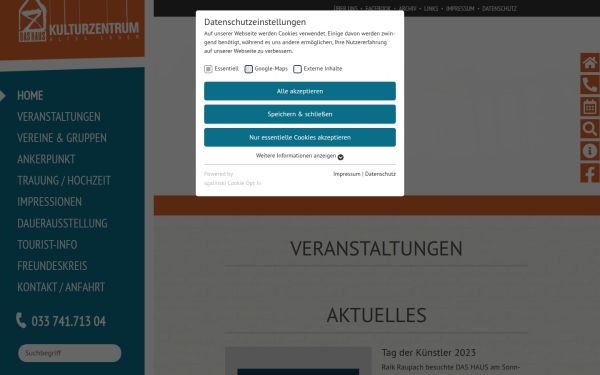
Task: Click the Kulturzentrum Das Haus logo
Action: tap(78, 22)
